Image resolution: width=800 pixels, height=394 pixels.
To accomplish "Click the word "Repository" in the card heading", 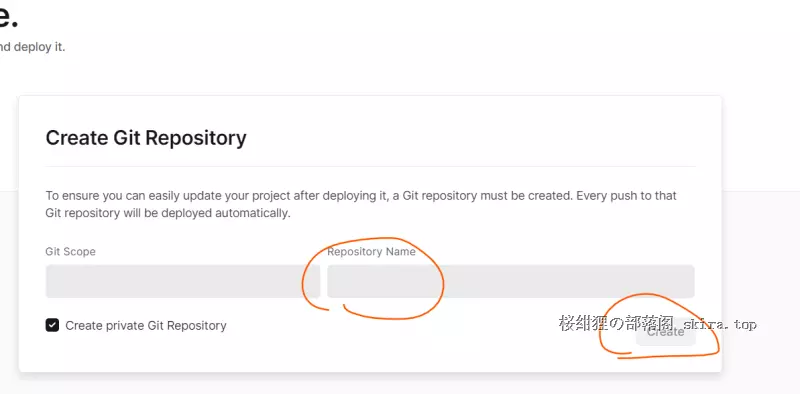I will 194,138.
